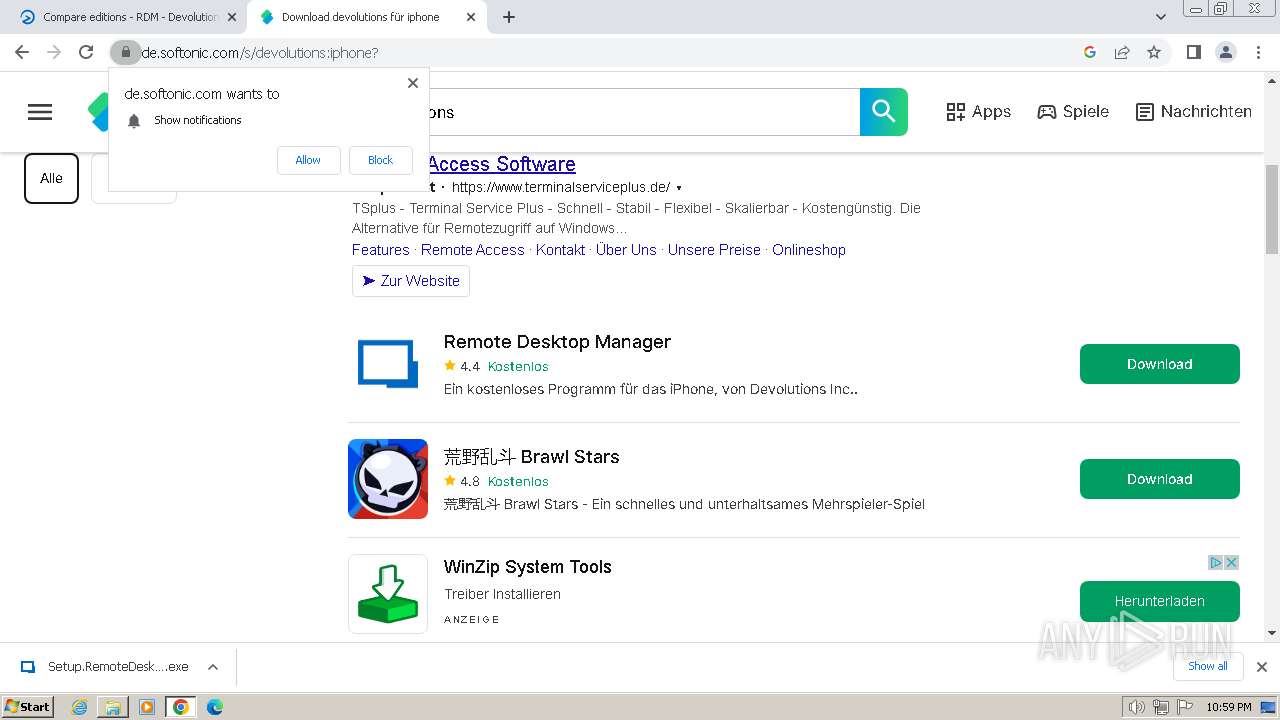Select Chrome taskbar icon
Screen dimensions: 1280x720
(x=181, y=707)
